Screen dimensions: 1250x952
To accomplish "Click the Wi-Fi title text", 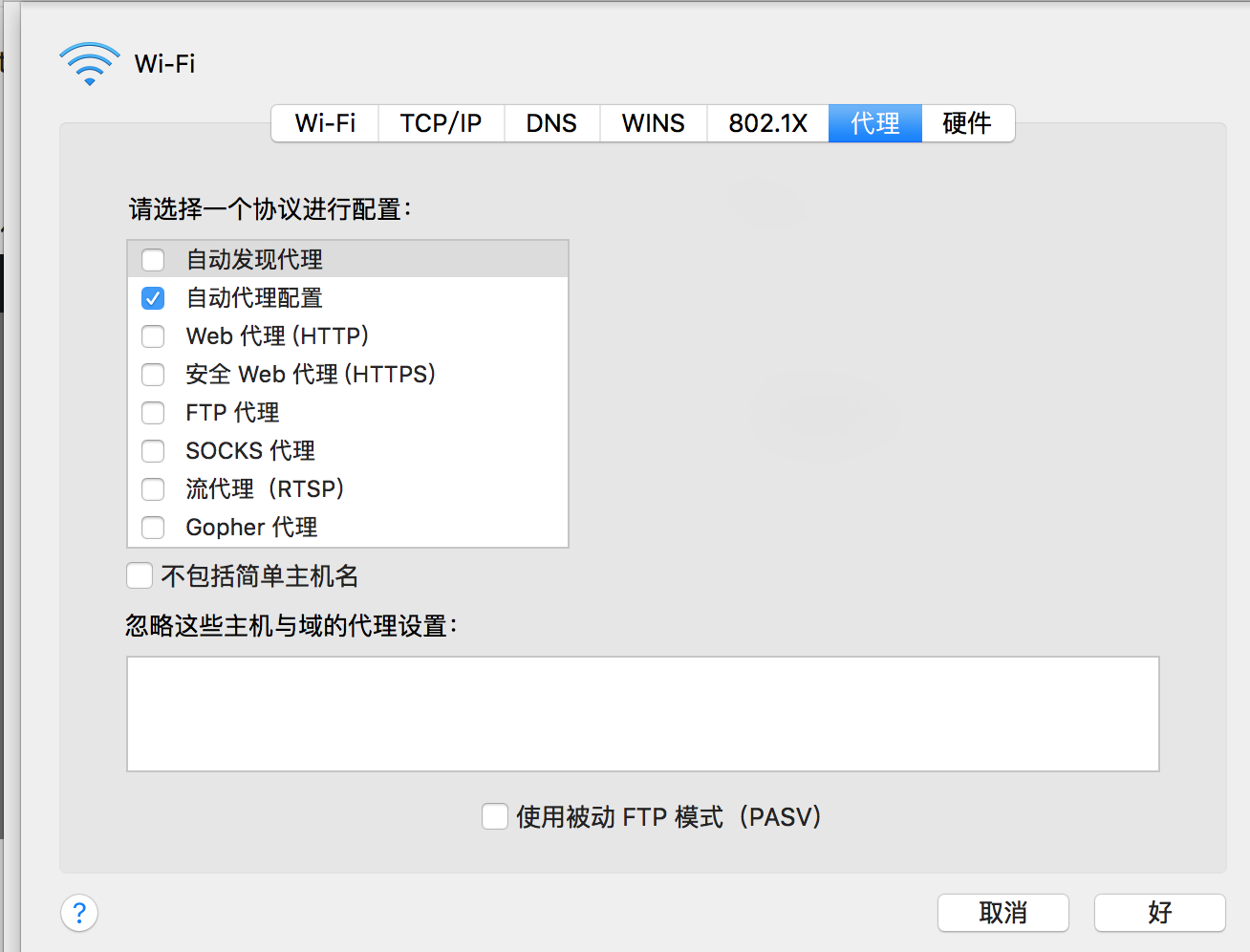I will click(164, 64).
